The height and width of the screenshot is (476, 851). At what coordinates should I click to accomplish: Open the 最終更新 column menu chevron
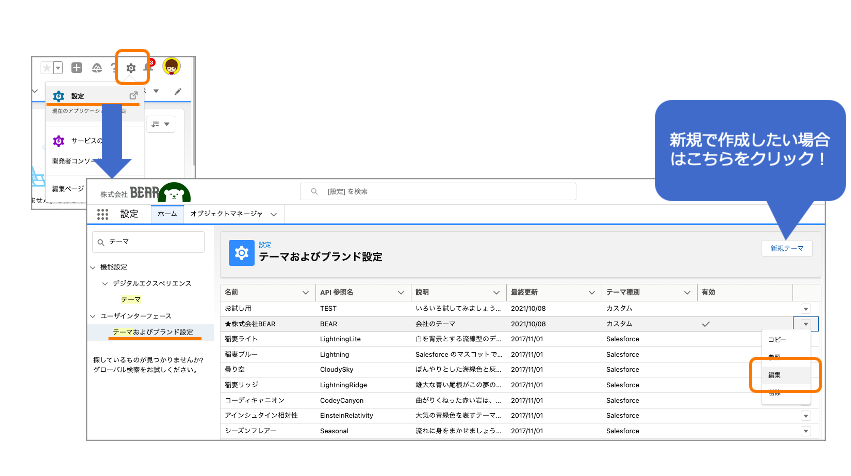pos(592,293)
